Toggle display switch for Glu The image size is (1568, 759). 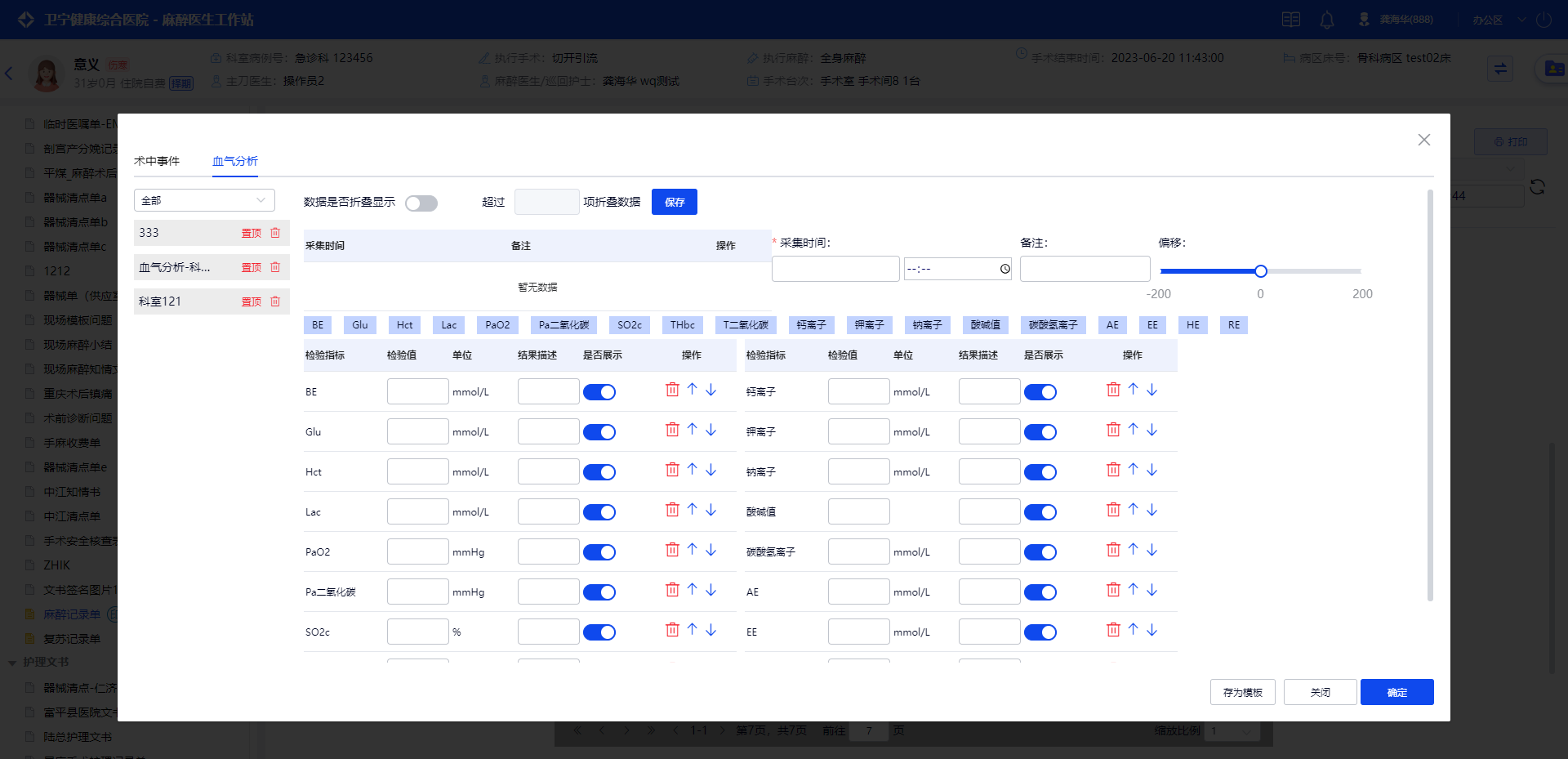pyautogui.click(x=599, y=432)
